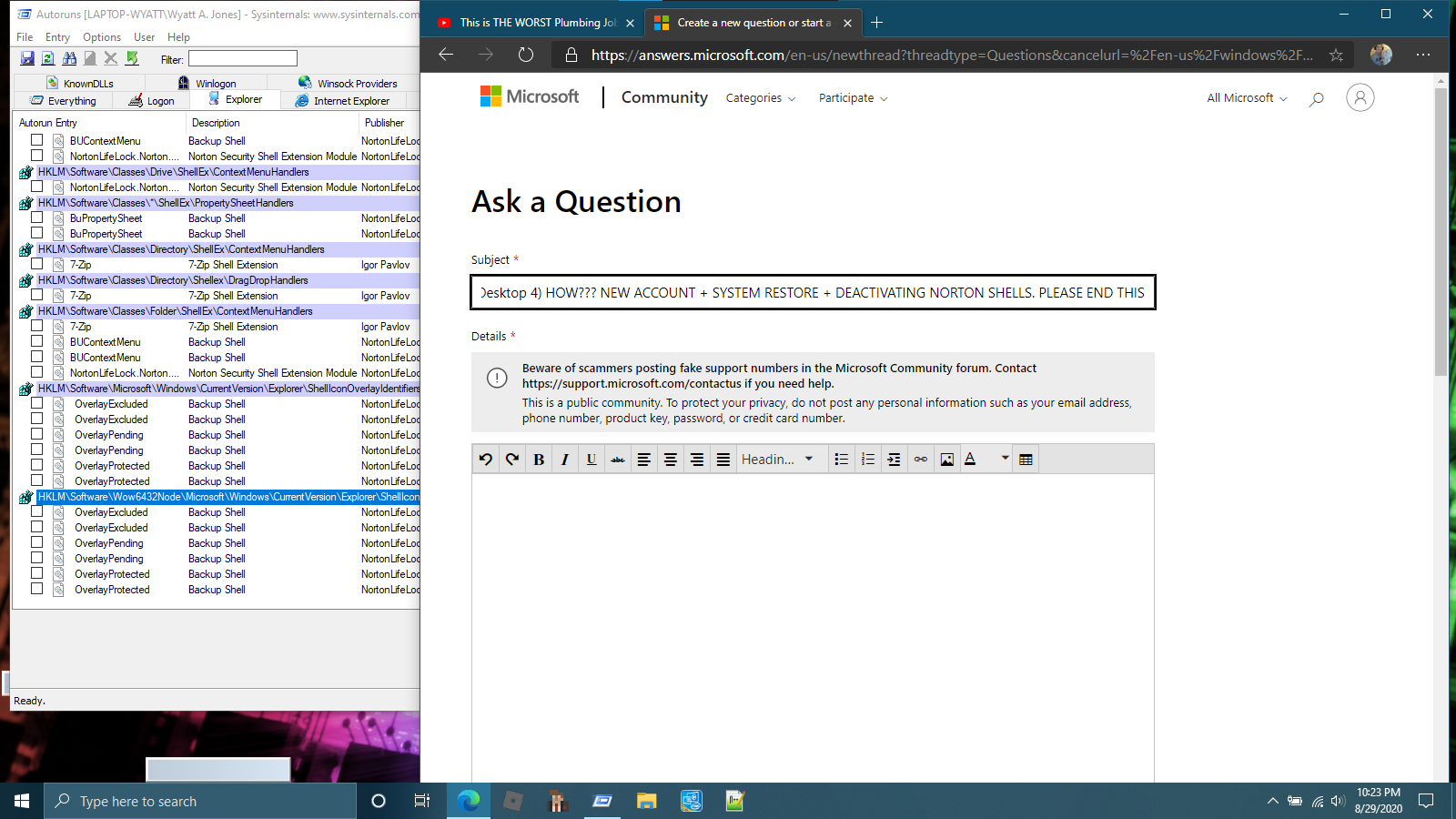Click the Community link in page header
The height and width of the screenshot is (819, 1456).
pyautogui.click(x=664, y=97)
